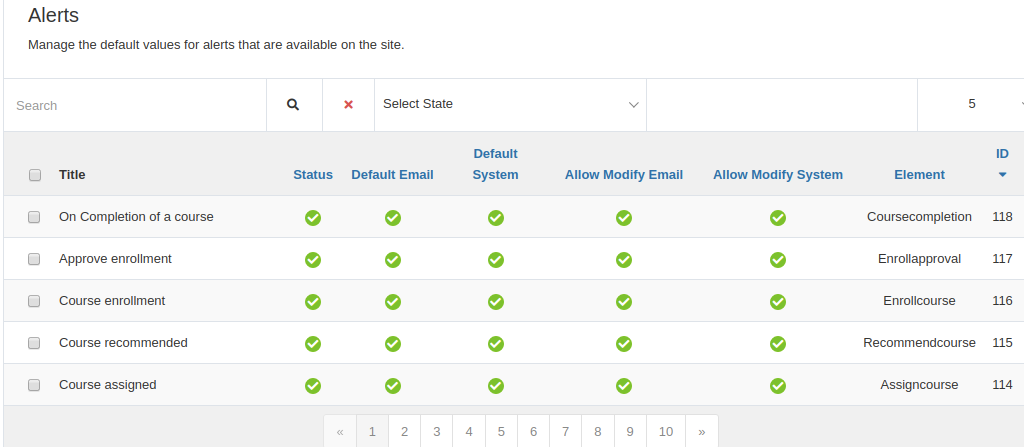Image resolution: width=1024 pixels, height=447 pixels.
Task: Click into the Search input field
Action: pos(135,105)
